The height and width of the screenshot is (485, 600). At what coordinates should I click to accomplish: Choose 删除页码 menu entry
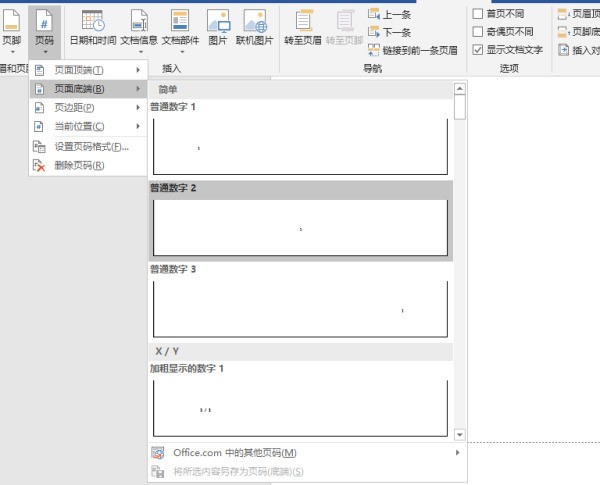[x=80, y=165]
